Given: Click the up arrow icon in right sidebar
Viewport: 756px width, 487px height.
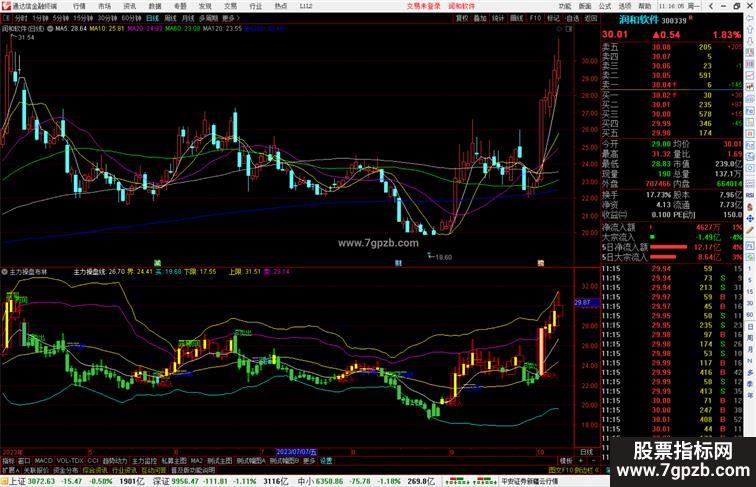Looking at the screenshot, I should 750,28.
